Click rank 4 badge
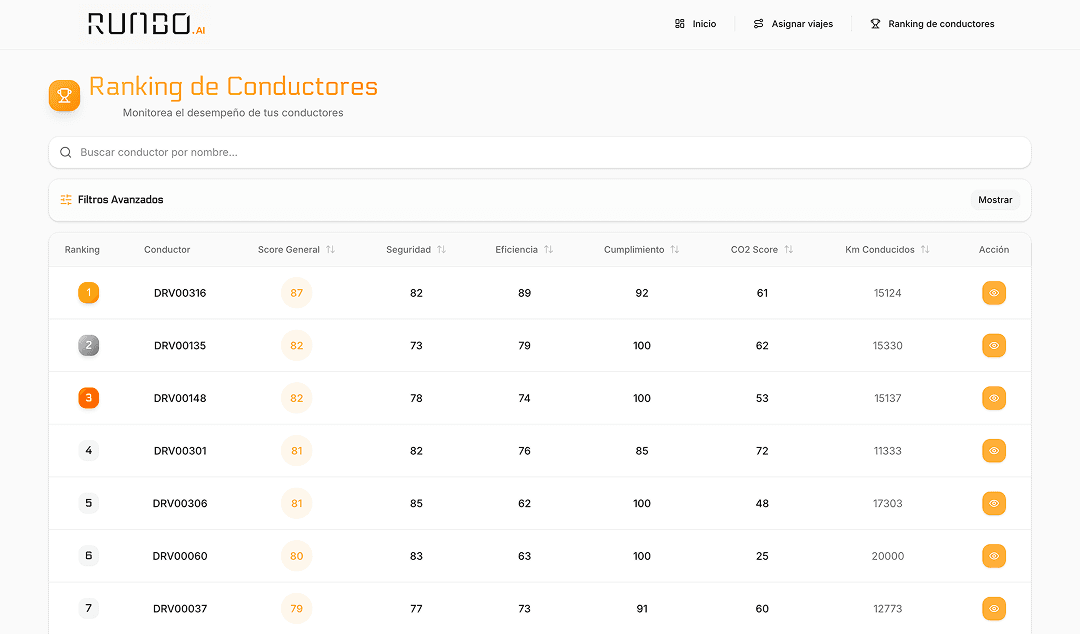This screenshot has width=1080, height=634. (x=88, y=451)
